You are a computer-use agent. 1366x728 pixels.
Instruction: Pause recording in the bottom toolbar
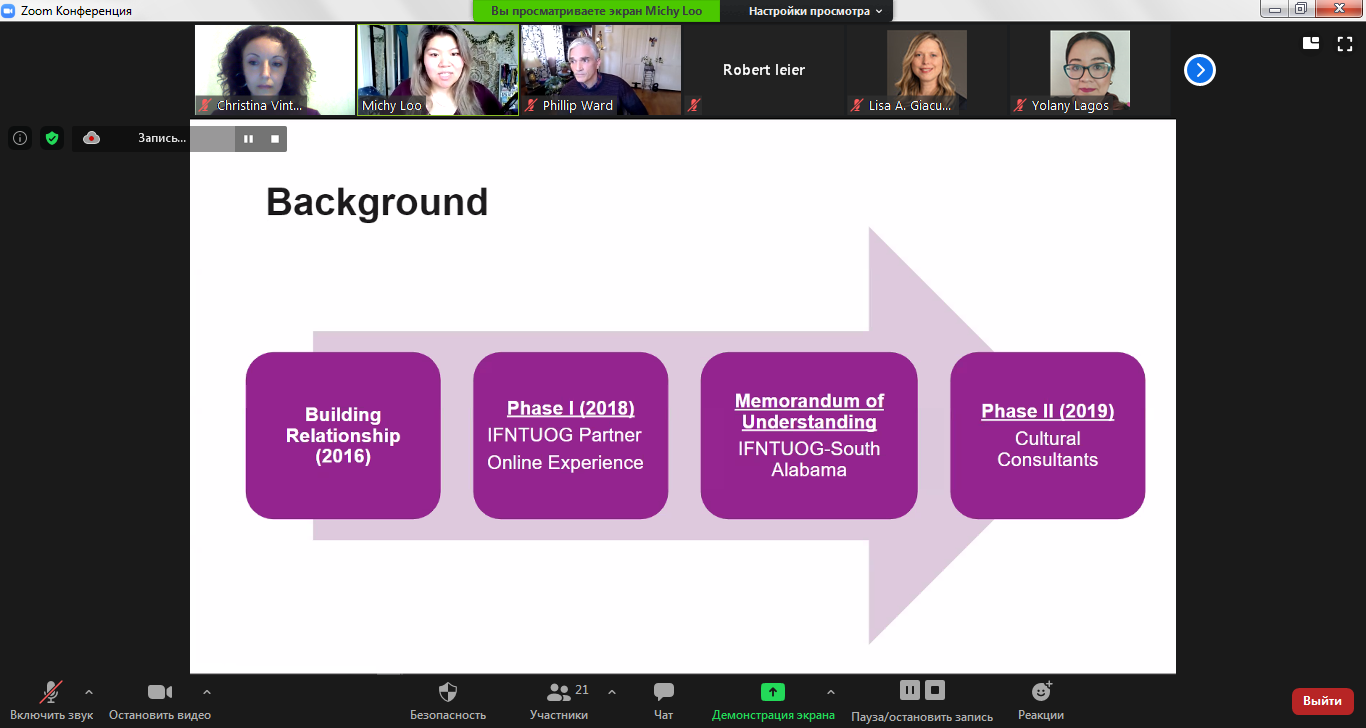tap(909, 690)
